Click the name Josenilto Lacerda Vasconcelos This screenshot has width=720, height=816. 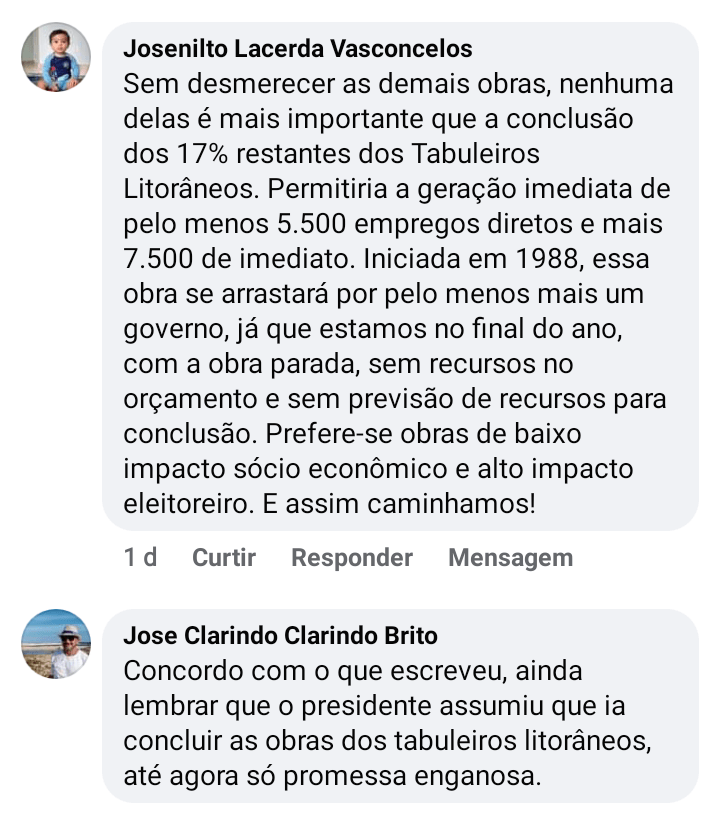(297, 49)
